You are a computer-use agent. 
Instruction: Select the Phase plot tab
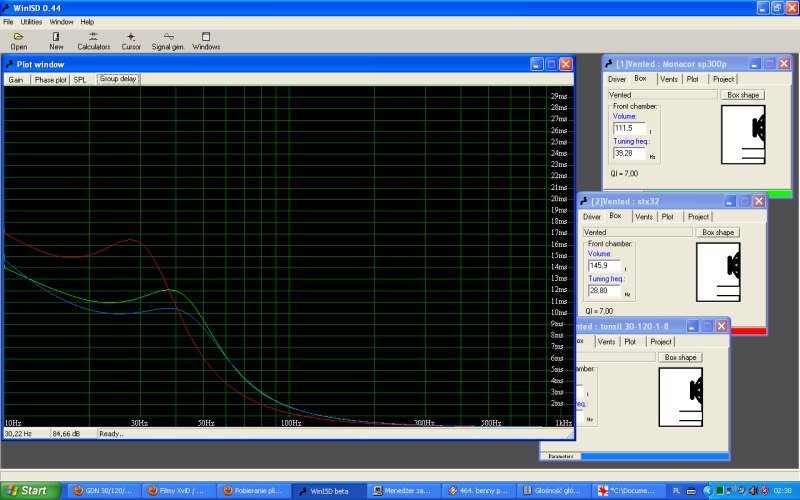pyautogui.click(x=50, y=79)
